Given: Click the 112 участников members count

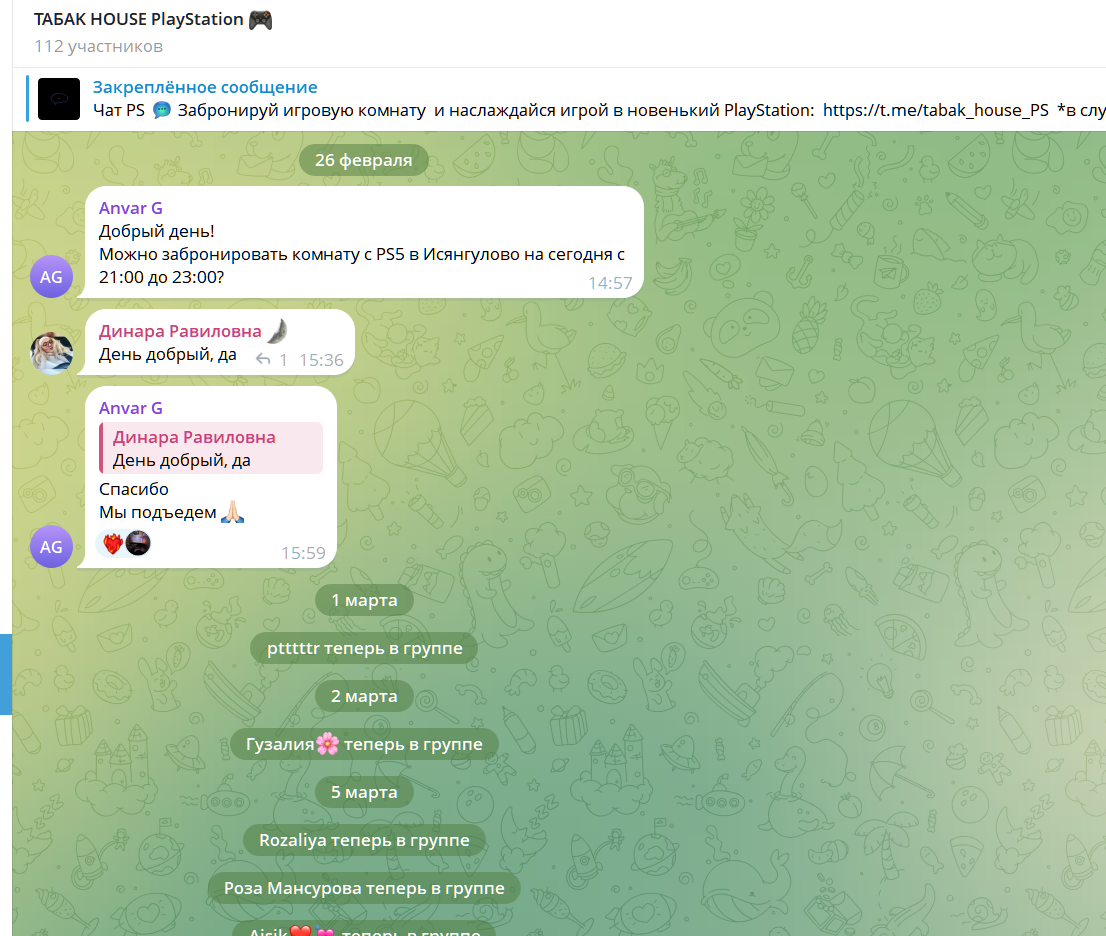Looking at the screenshot, I should point(99,47).
